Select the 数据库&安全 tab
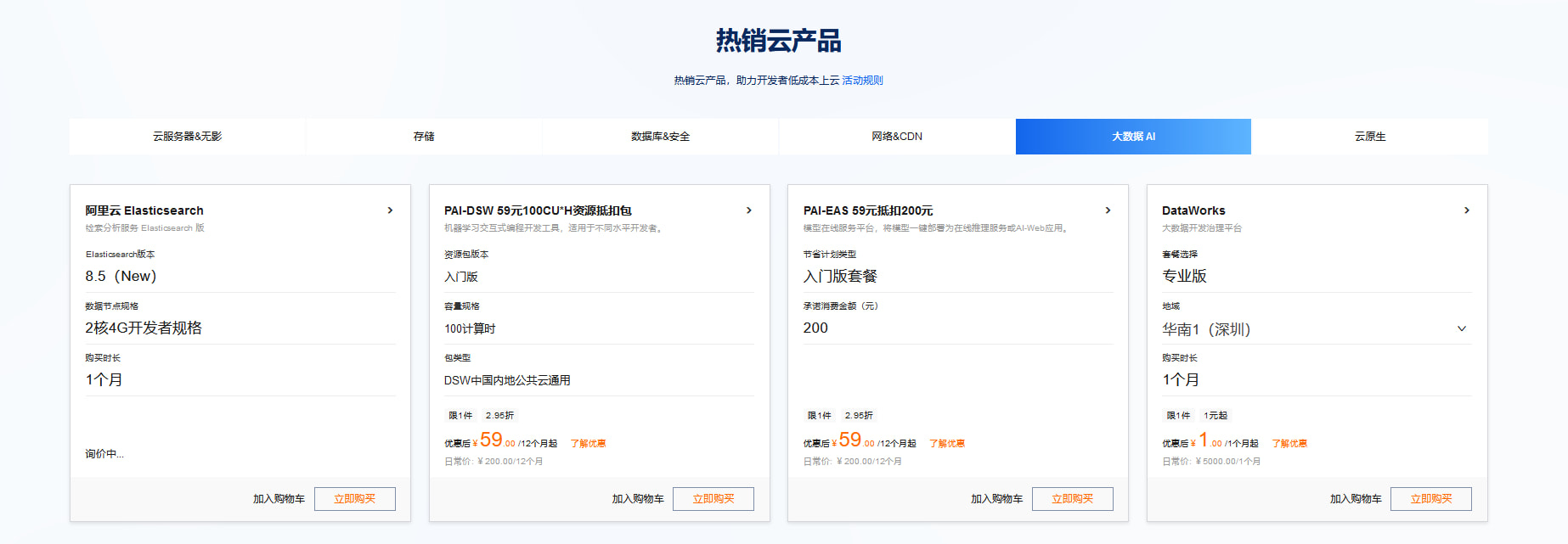The height and width of the screenshot is (544, 1568). coord(660,137)
